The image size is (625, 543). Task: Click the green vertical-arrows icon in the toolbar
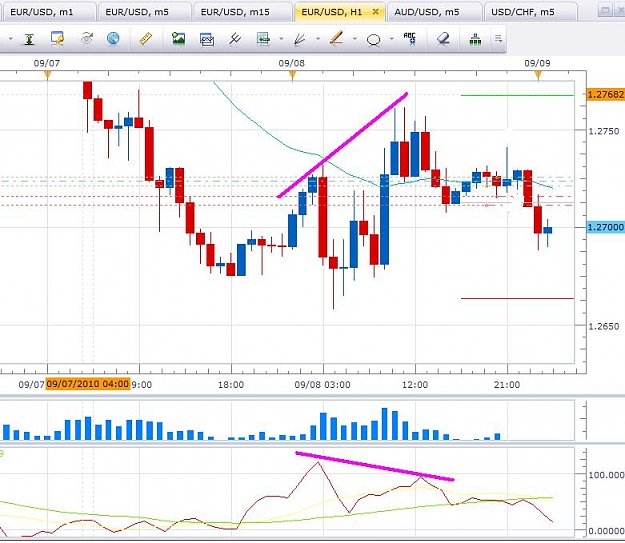29,39
